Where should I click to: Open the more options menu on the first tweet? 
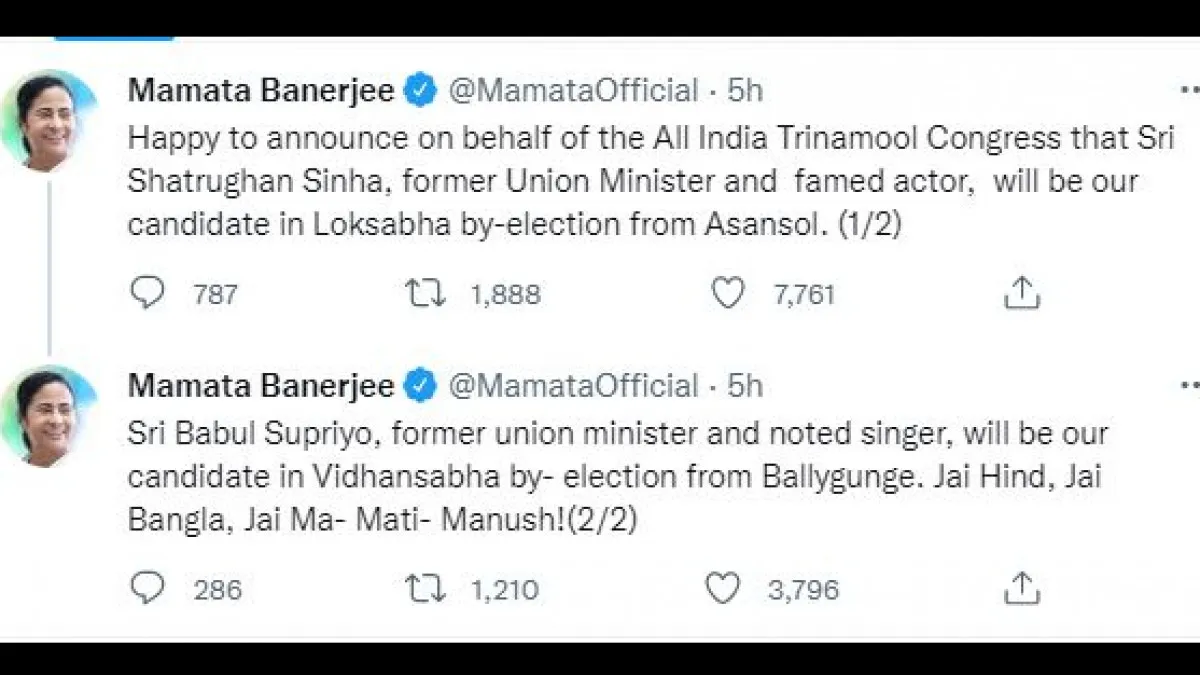point(1192,88)
